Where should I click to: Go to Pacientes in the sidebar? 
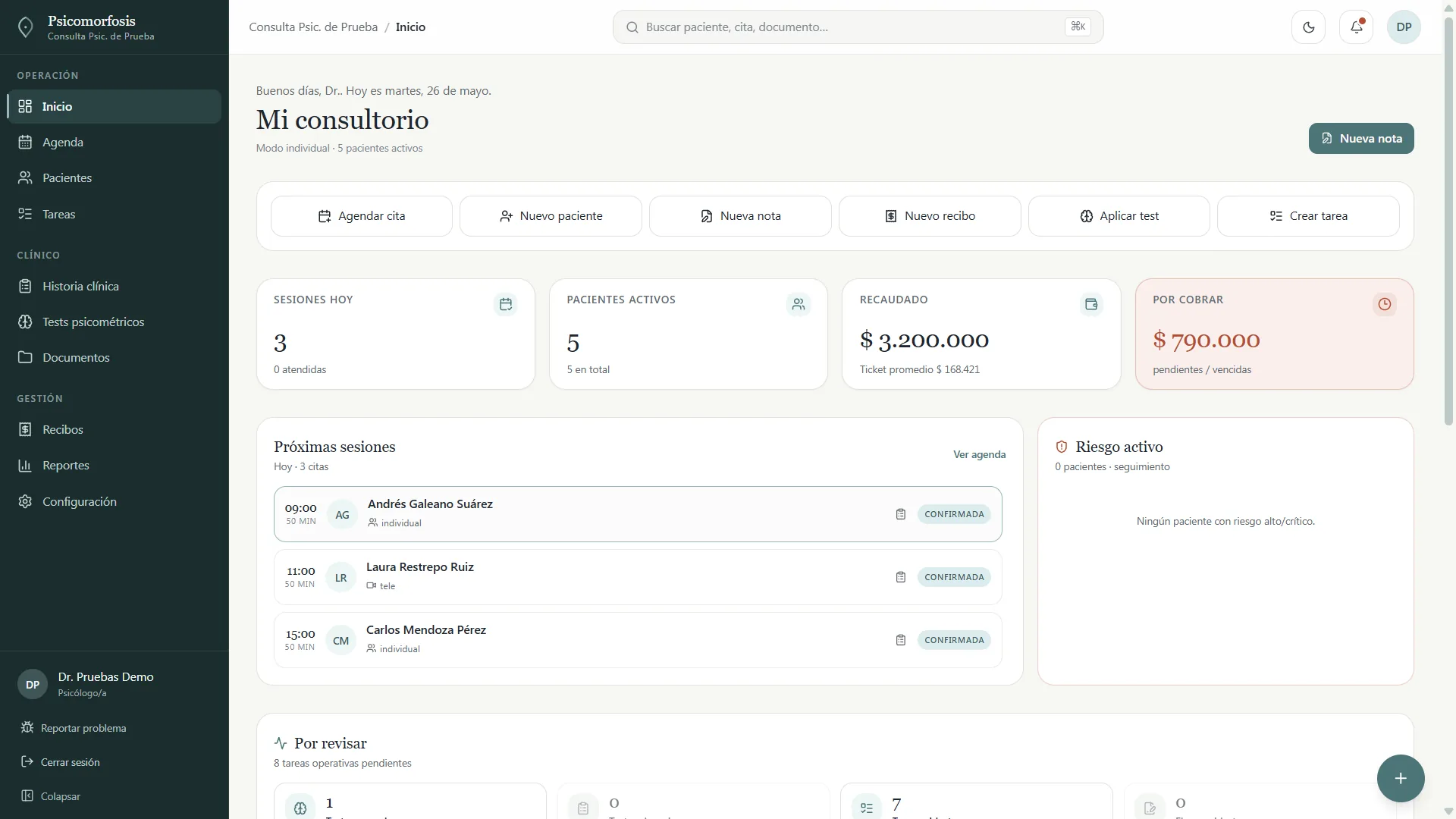(115, 178)
